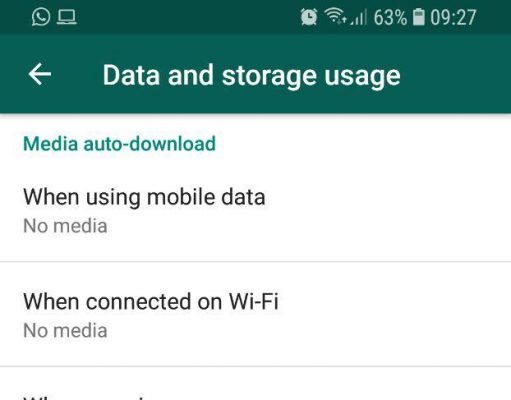Open the partially visible When roaming option
The height and width of the screenshot is (400, 511).
(x=255, y=384)
